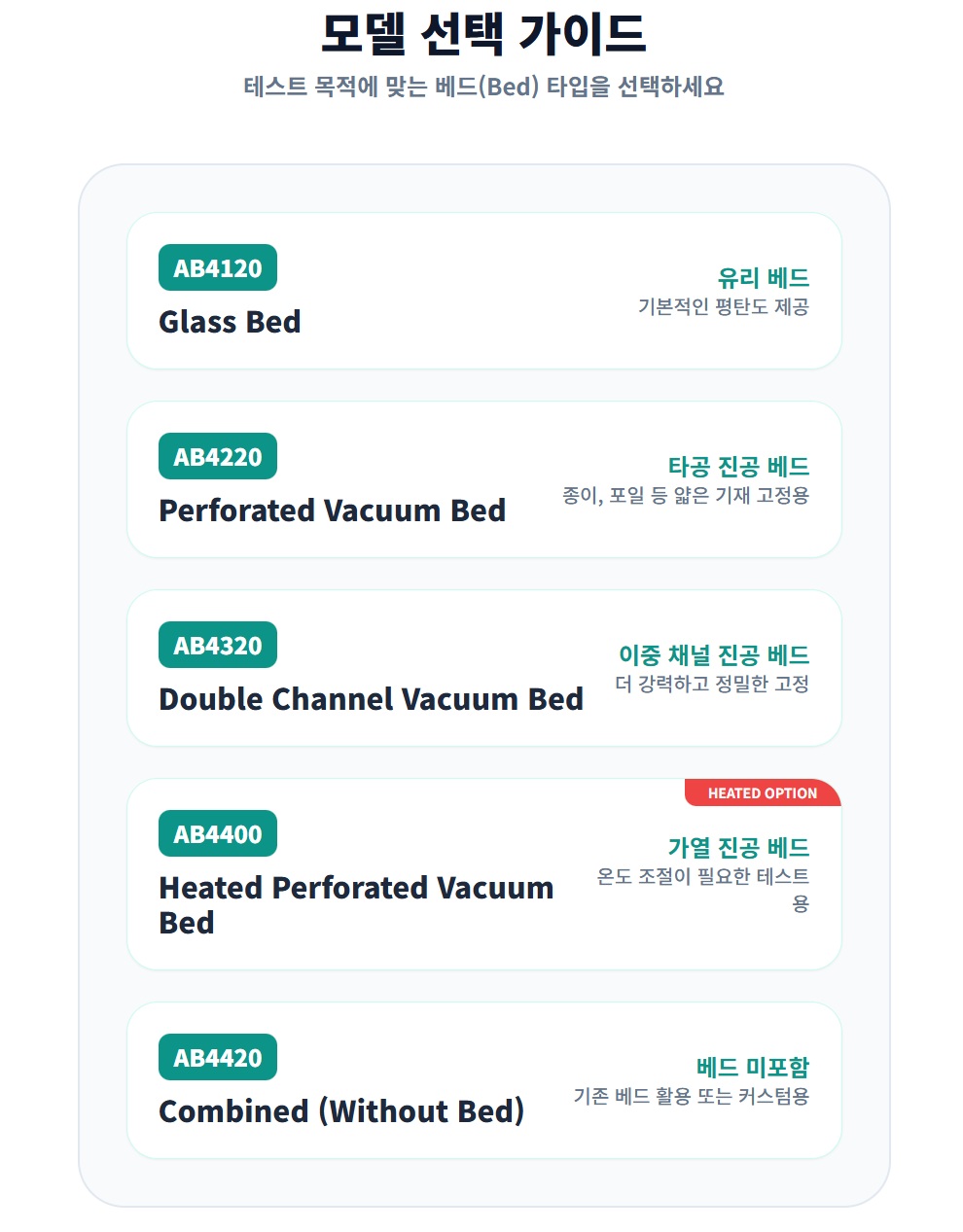This screenshot has height=1232, width=963.
Task: Click the 모델 선택 가이드 heading
Action: click(x=483, y=34)
